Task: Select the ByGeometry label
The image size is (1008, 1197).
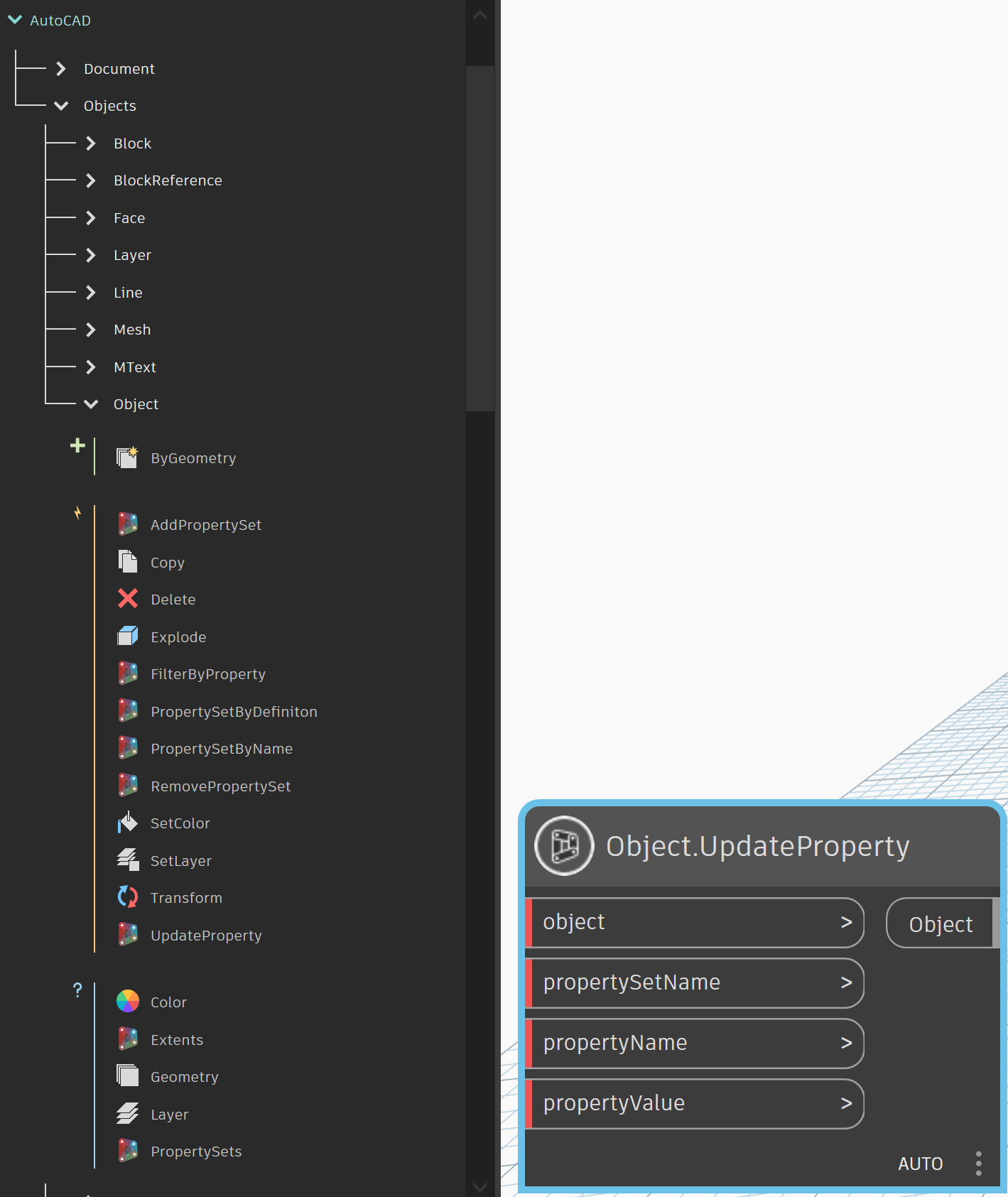Action: (193, 458)
